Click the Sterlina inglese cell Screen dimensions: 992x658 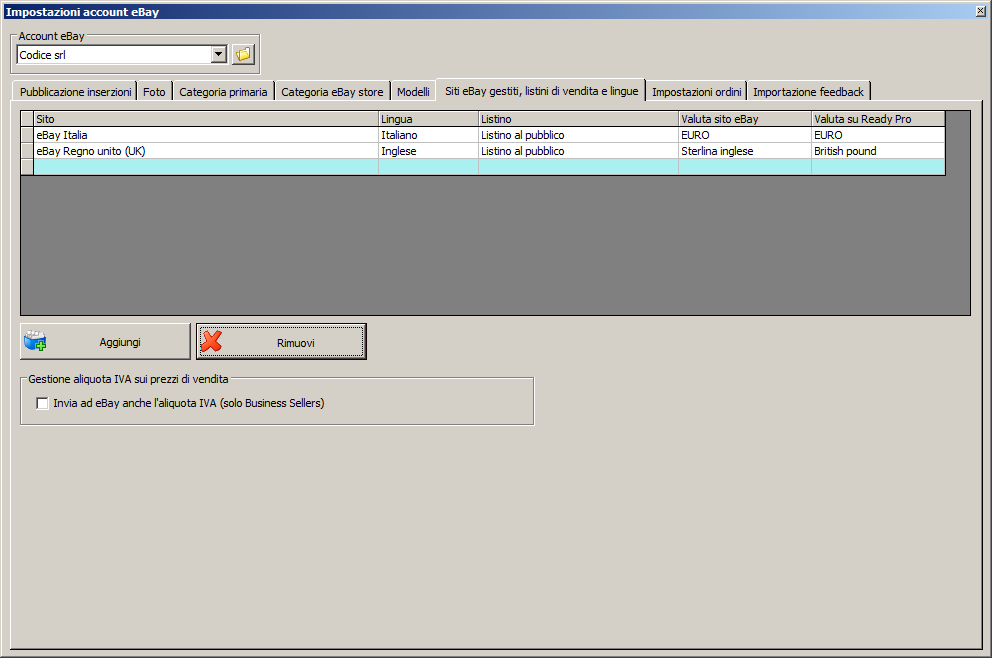pos(745,151)
